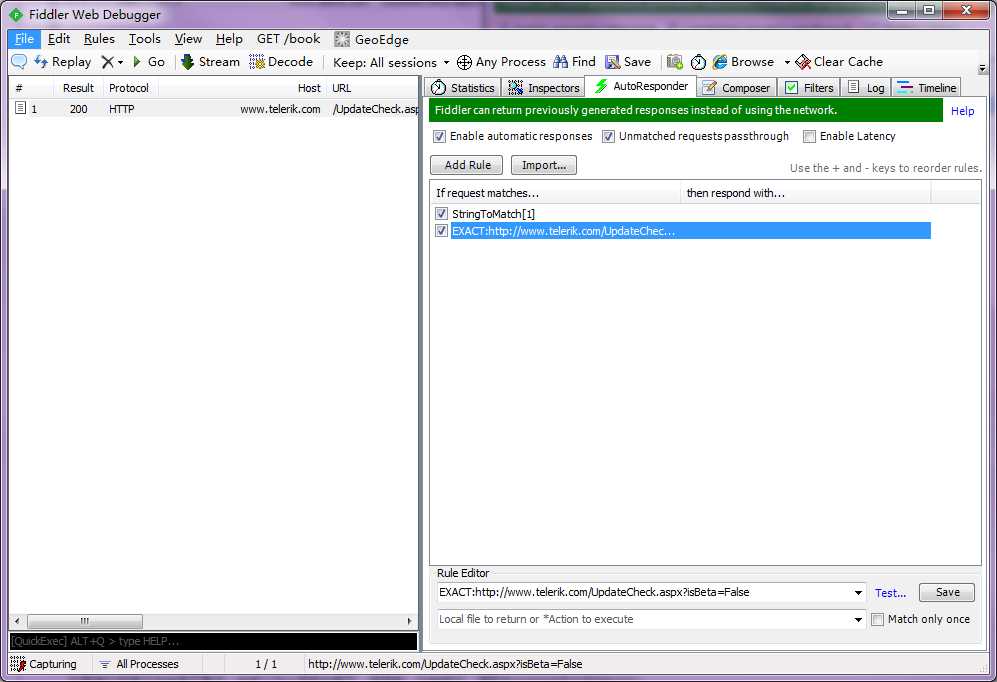This screenshot has width=997, height=682.
Task: Click the If request matches column header
Action: [554, 193]
